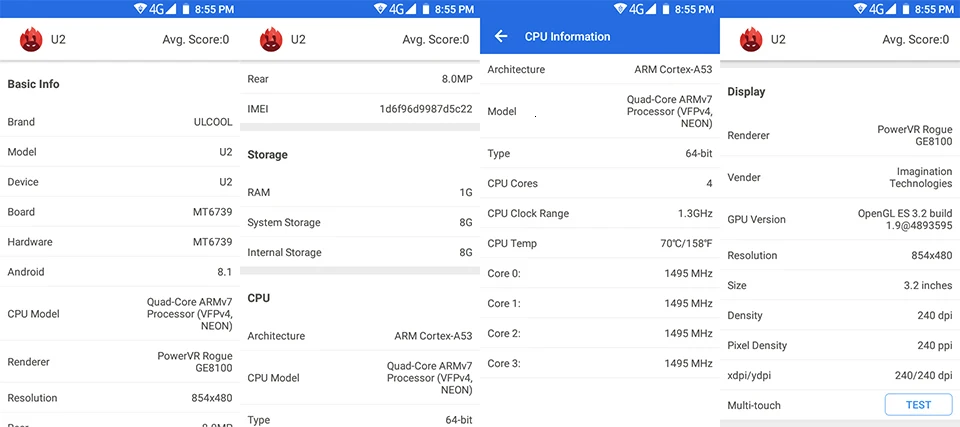Image resolution: width=960 pixels, height=427 pixels.
Task: Select the RAM 1G row
Action: [x=360, y=192]
